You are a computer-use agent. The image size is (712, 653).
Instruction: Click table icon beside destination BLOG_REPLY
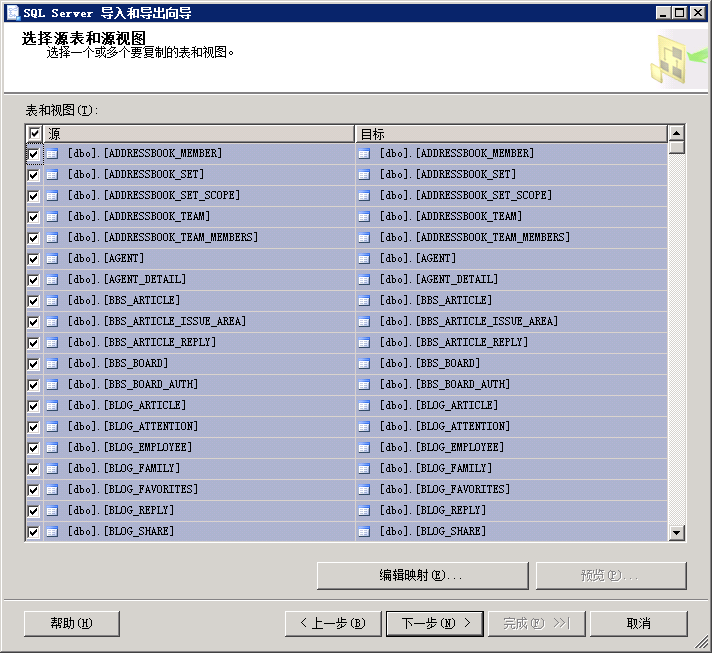coord(364,511)
